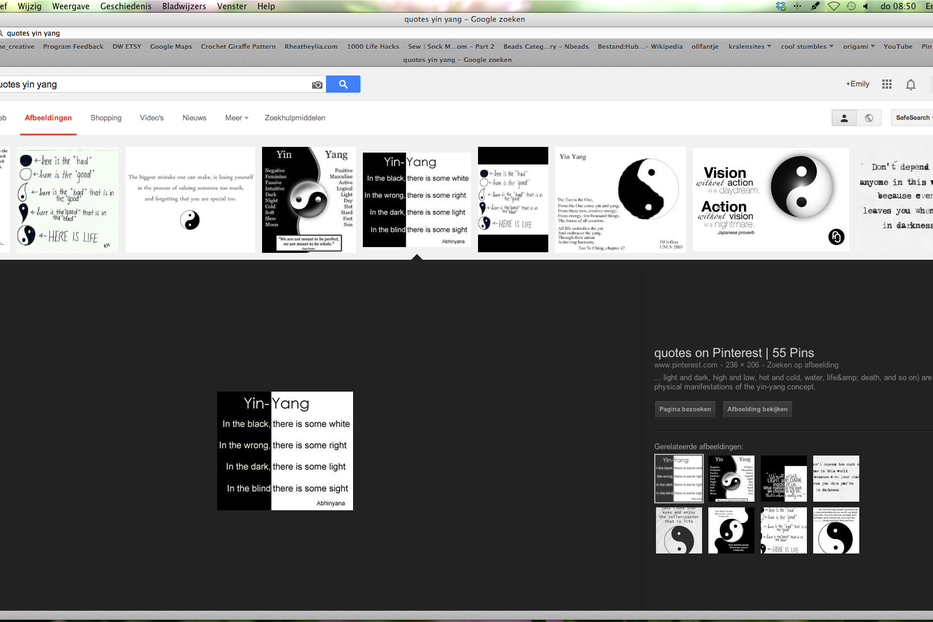Open the notifications bell
The image size is (933, 622).
pyautogui.click(x=910, y=85)
